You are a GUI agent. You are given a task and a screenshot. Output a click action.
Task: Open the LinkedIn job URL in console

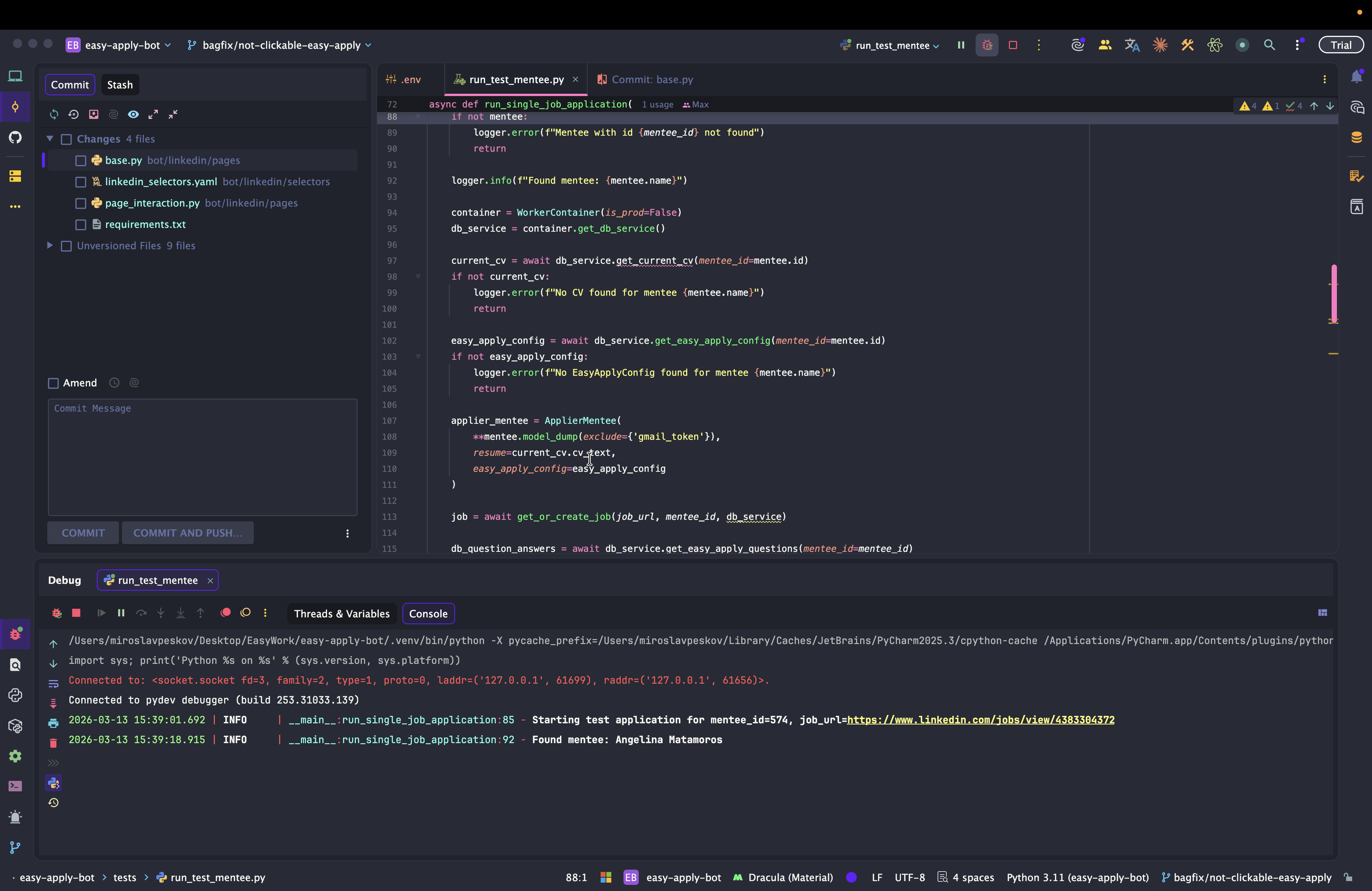[981, 720]
